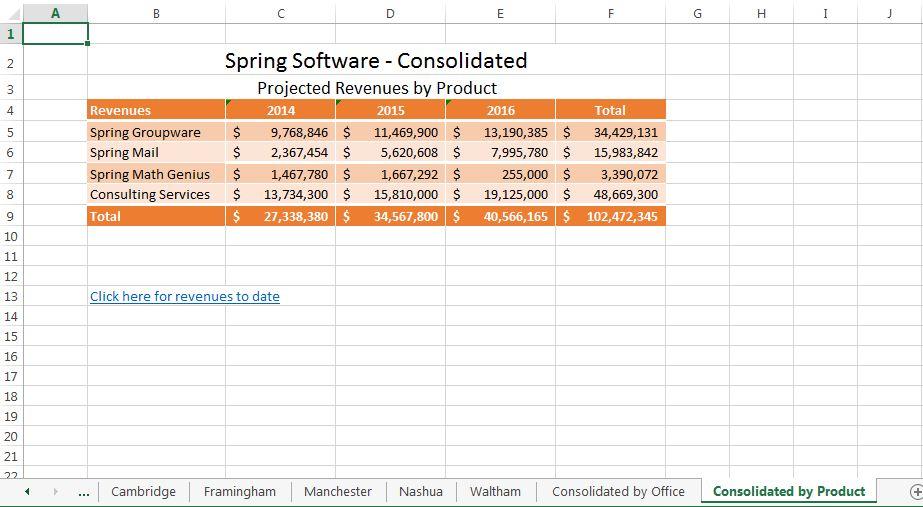Select column H header
Screen dimensions: 923x507
pos(762,13)
